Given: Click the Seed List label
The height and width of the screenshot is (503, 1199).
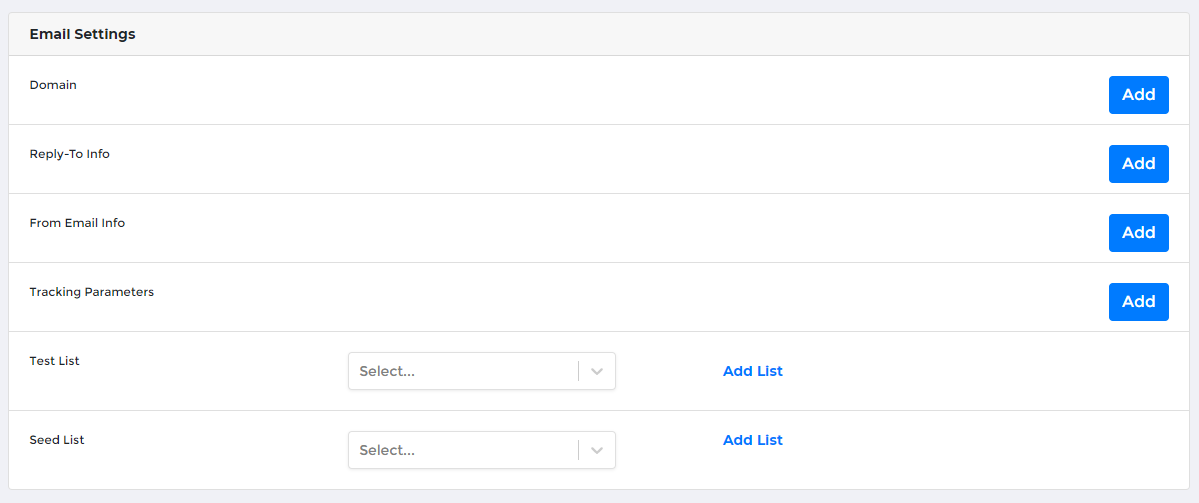Looking at the screenshot, I should [x=57, y=440].
